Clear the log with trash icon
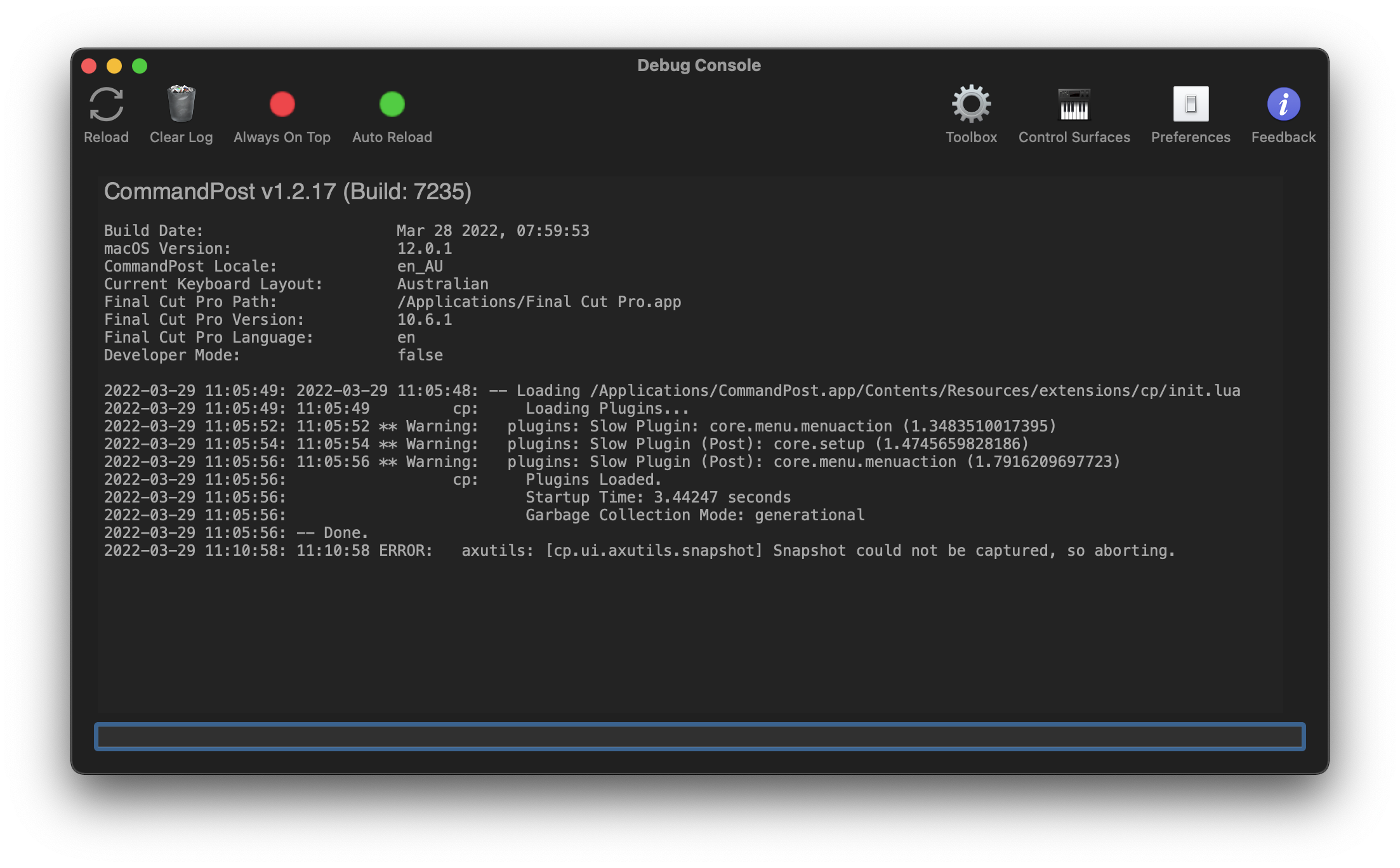 click(181, 103)
